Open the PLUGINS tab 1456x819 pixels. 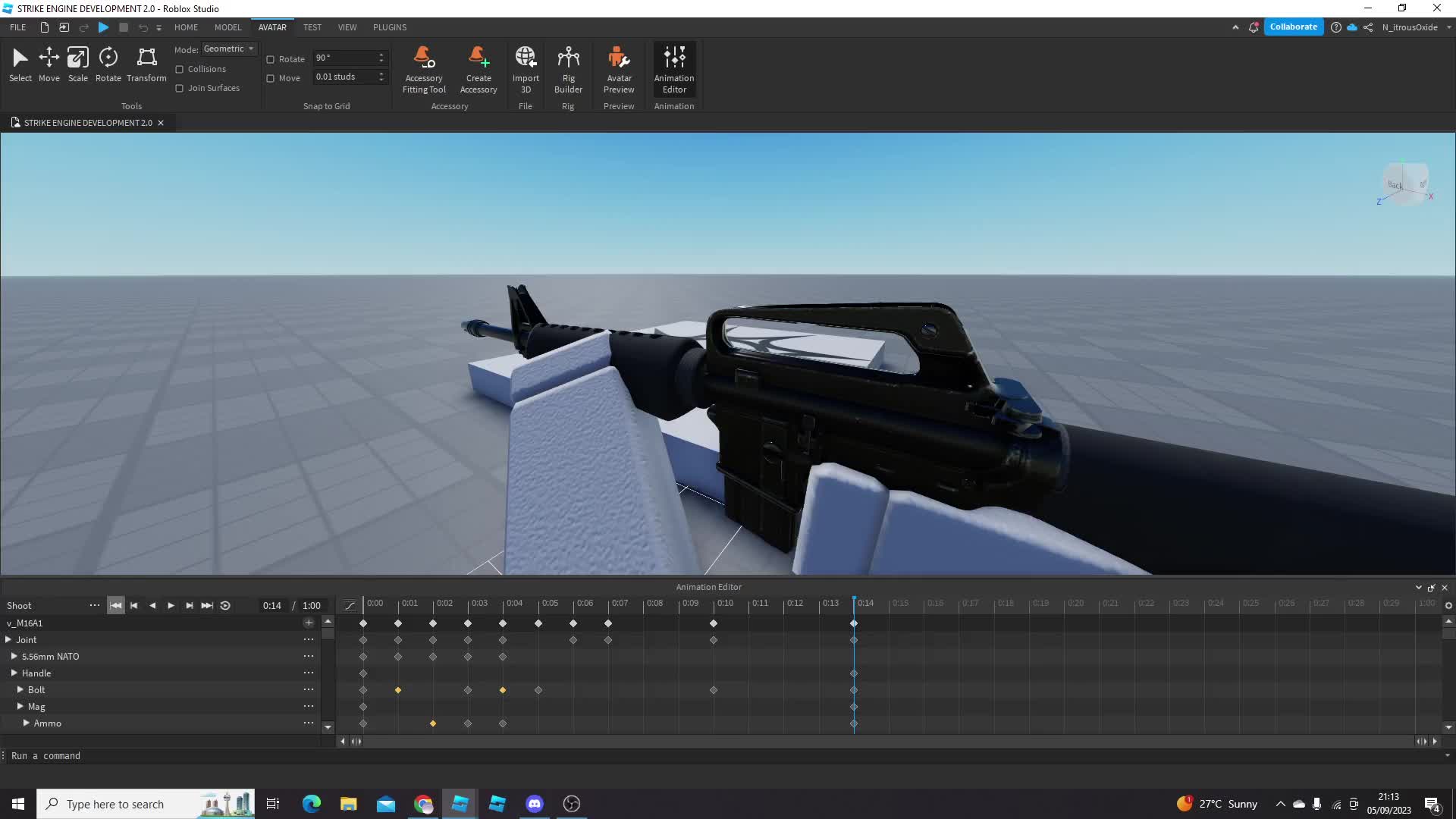click(389, 27)
